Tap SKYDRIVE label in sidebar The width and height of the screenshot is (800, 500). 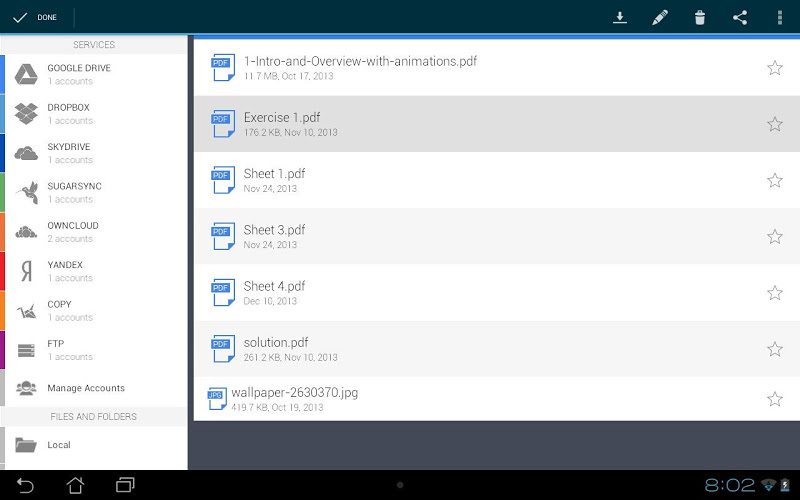tap(69, 146)
